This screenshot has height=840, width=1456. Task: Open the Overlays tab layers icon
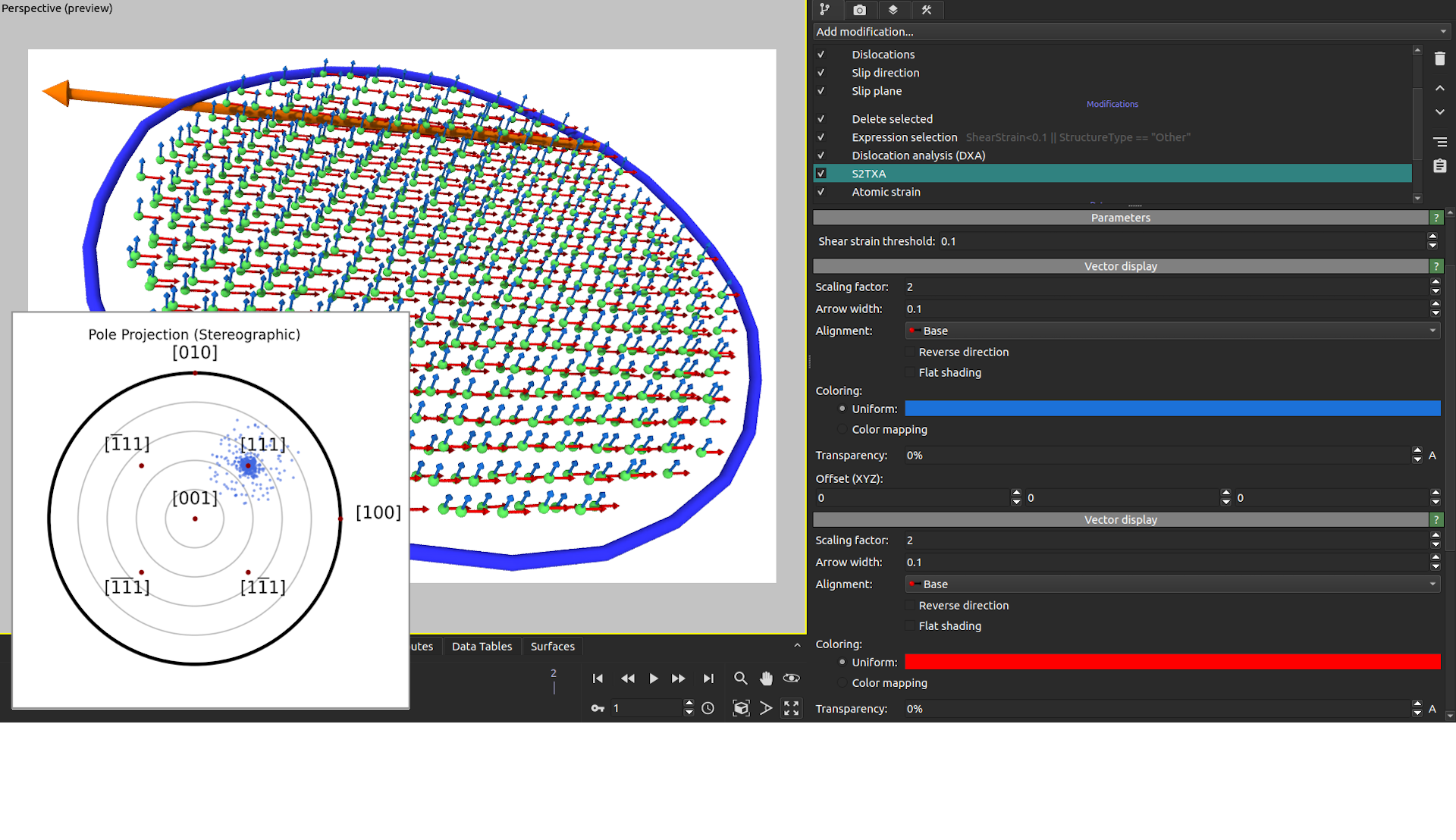(x=893, y=10)
